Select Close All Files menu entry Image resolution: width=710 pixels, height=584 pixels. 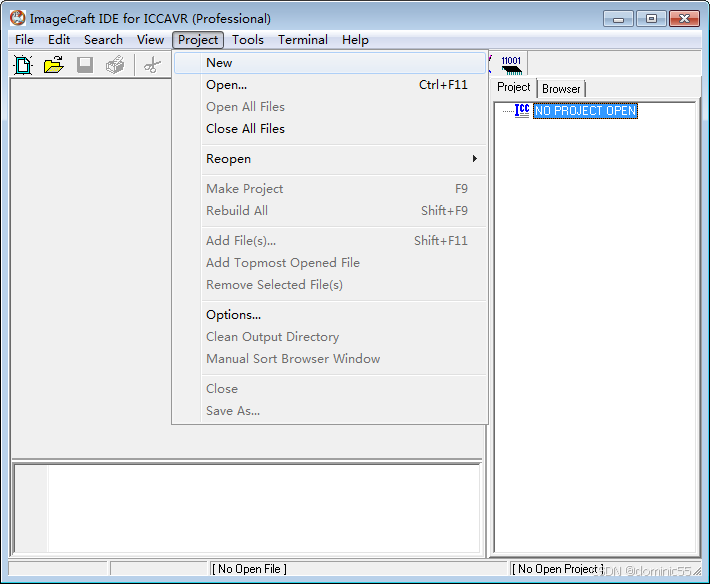pos(330,129)
